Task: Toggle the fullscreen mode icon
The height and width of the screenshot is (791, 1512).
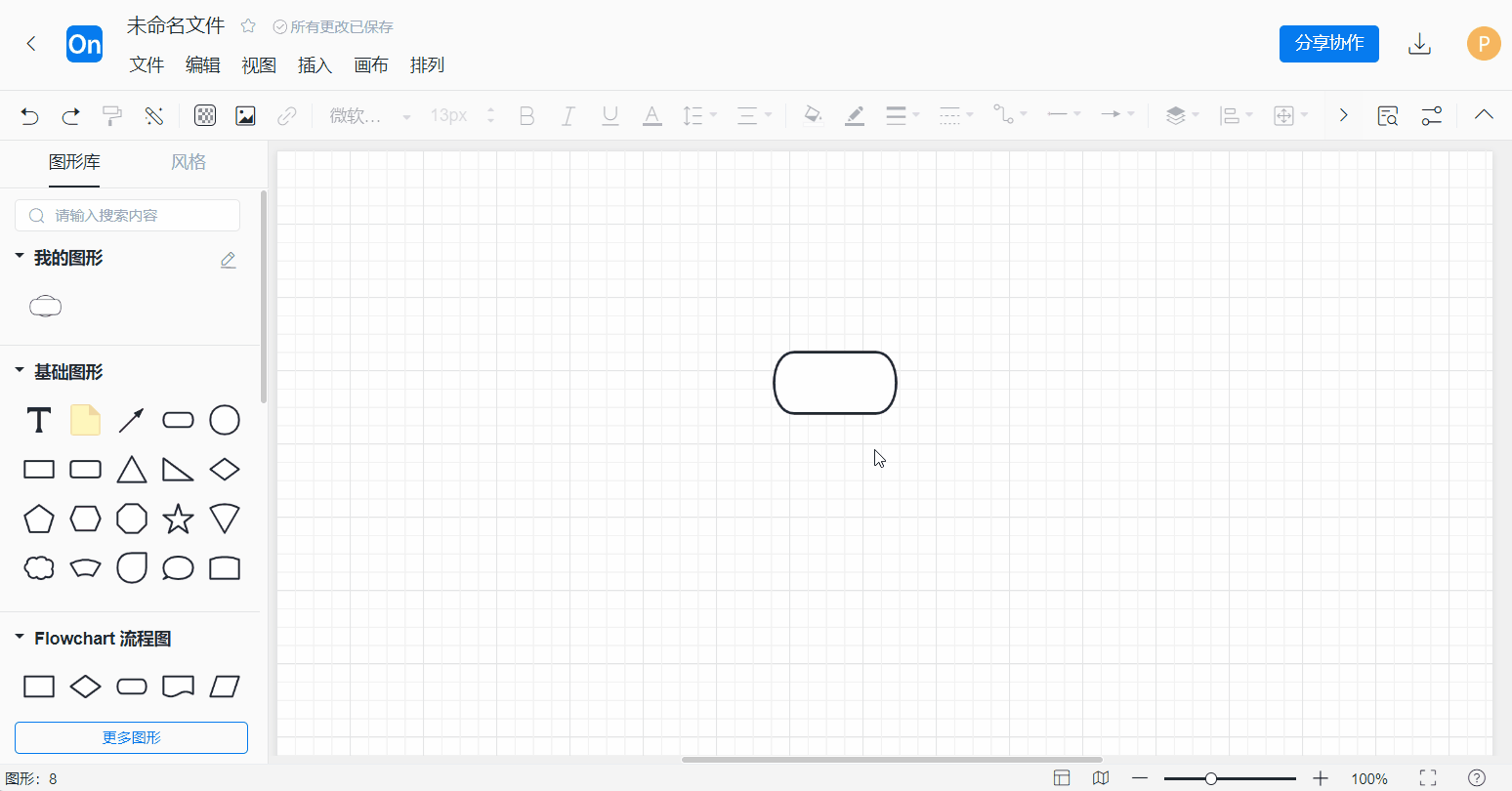Action: pyautogui.click(x=1428, y=778)
